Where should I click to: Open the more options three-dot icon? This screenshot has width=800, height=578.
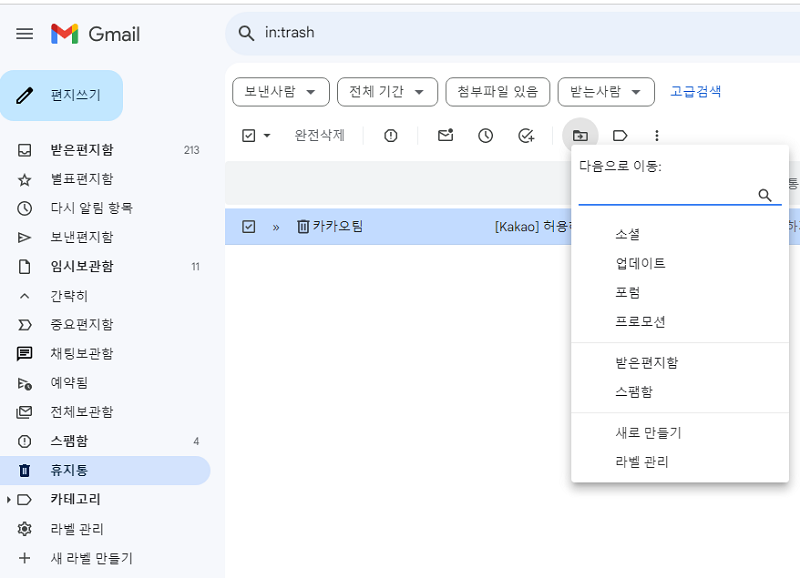pos(656,135)
